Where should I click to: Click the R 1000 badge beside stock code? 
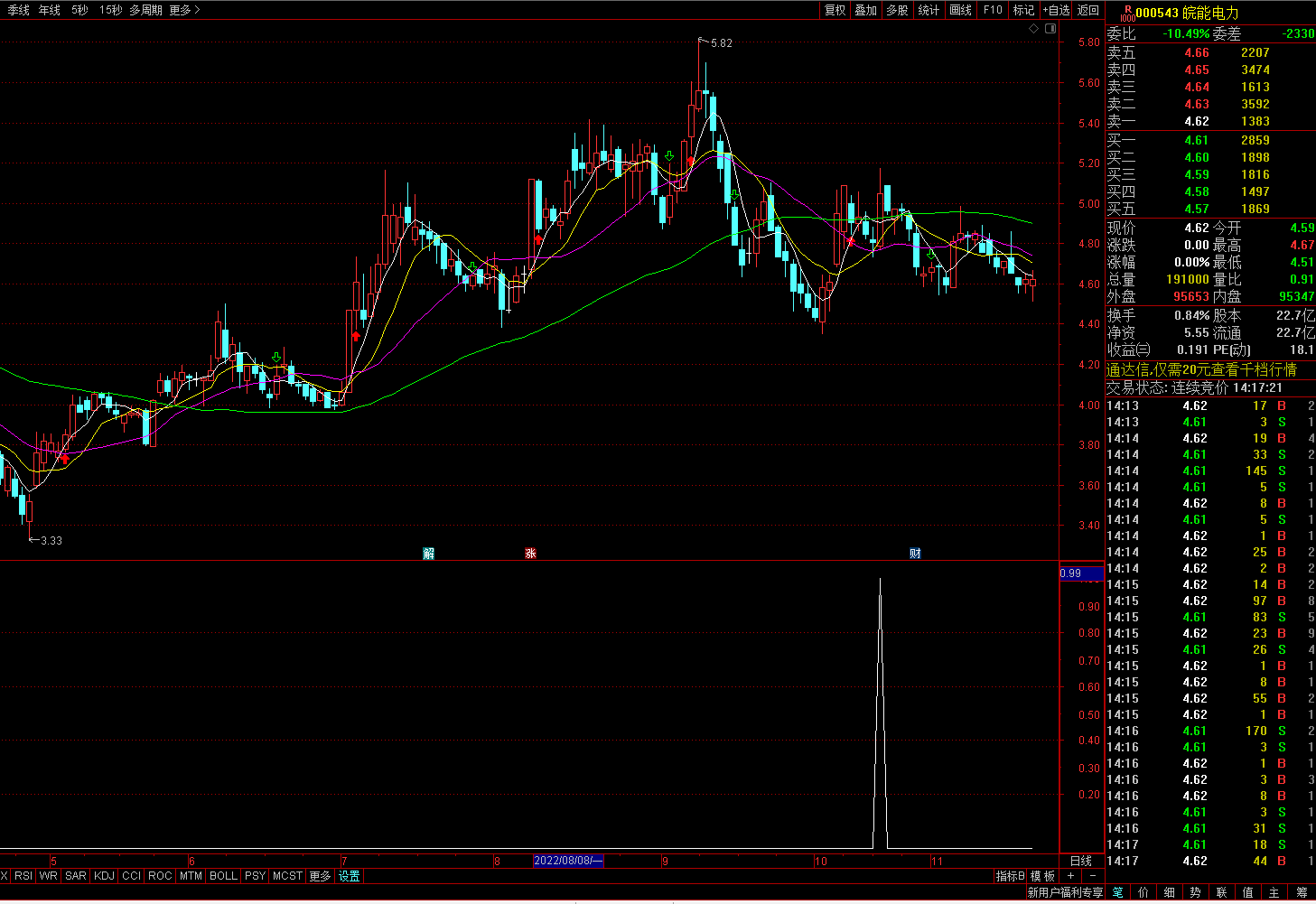click(x=1127, y=13)
